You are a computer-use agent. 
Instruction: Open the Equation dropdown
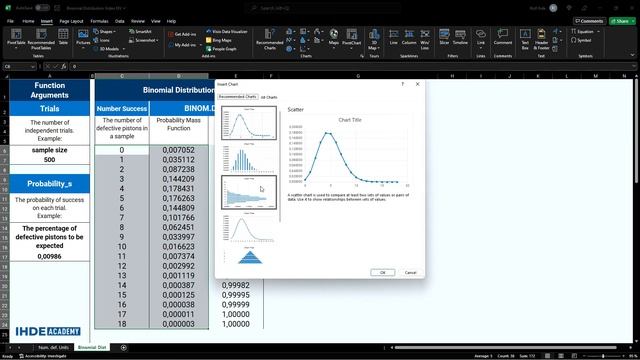click(586, 31)
